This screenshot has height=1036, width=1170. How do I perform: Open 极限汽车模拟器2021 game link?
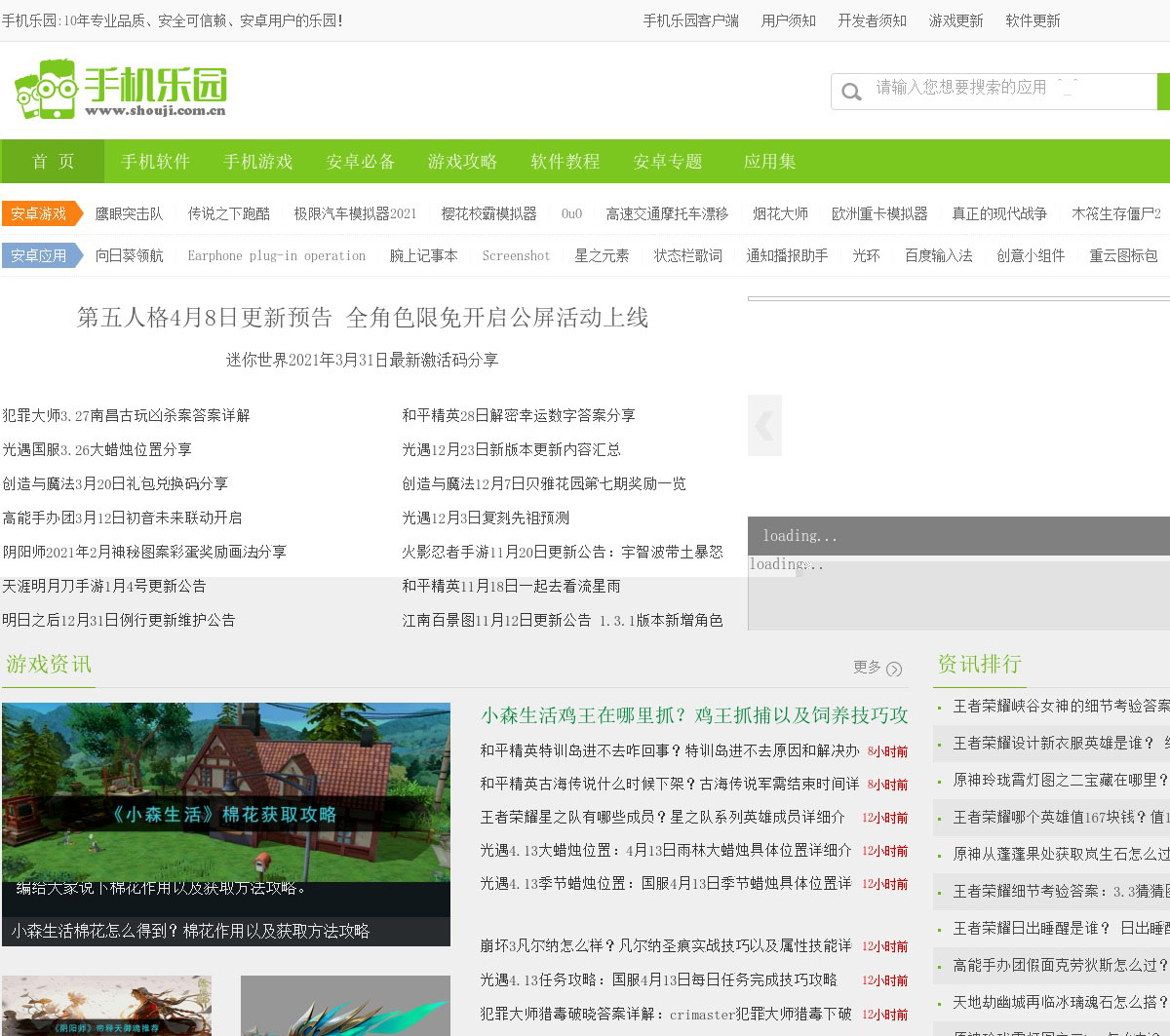[x=355, y=213]
